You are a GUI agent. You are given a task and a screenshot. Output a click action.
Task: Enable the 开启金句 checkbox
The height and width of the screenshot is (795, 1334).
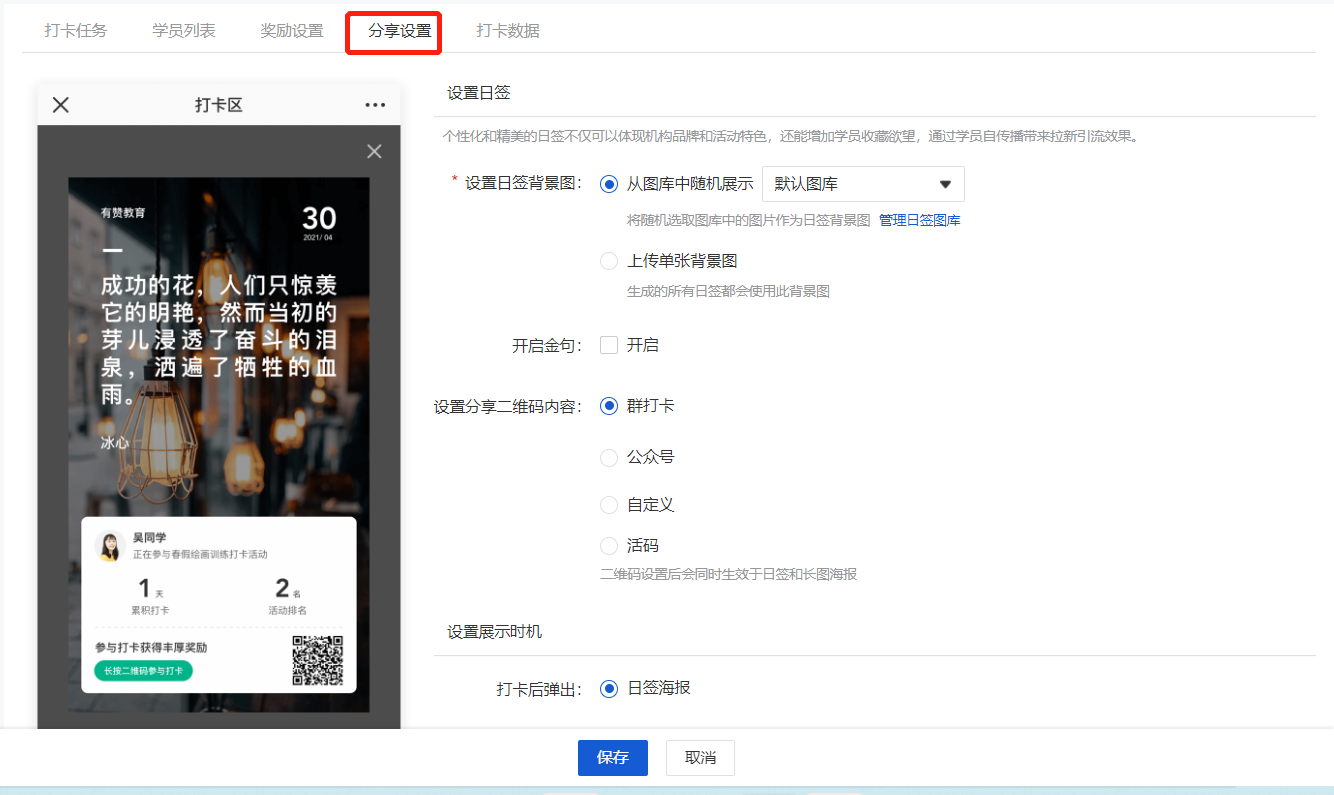tap(609, 345)
